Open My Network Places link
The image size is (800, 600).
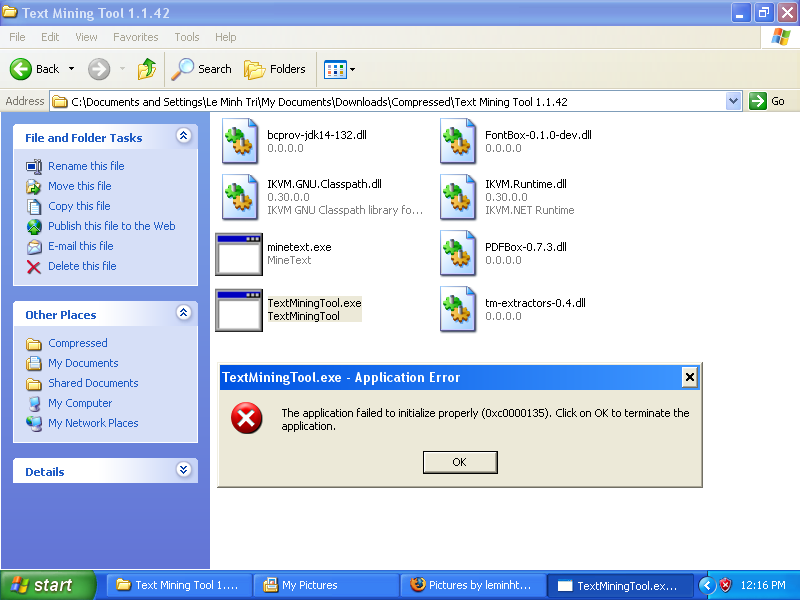pyautogui.click(x=93, y=423)
